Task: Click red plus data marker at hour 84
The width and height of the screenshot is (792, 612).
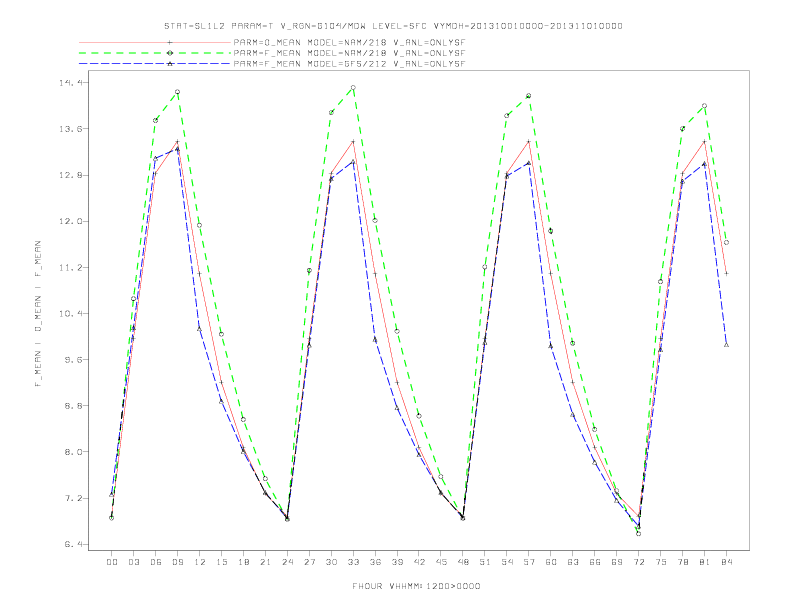Action: 726,273
